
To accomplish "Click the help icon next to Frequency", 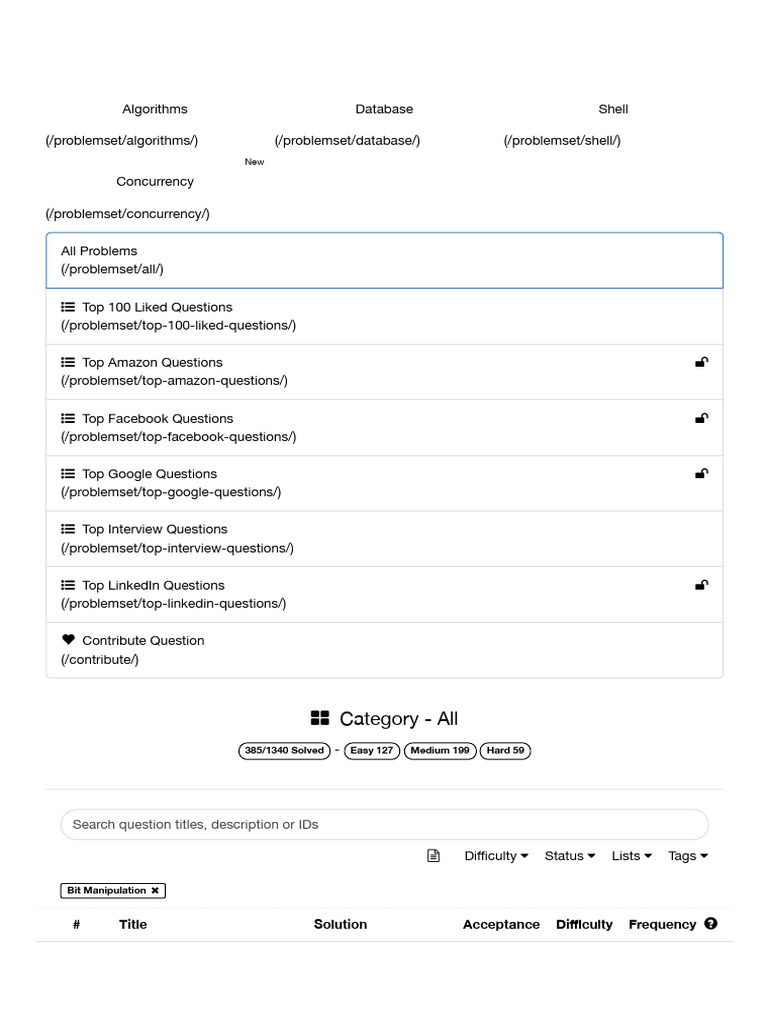I will tap(711, 924).
